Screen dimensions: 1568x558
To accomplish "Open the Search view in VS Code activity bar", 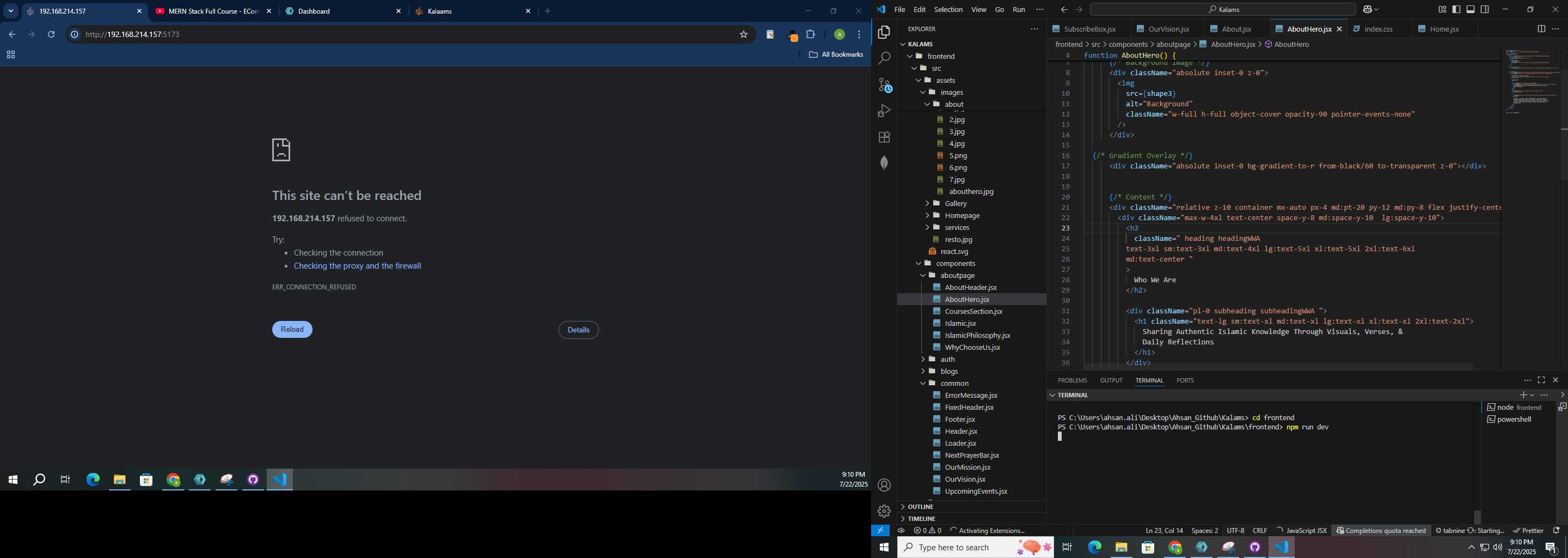I will click(884, 58).
